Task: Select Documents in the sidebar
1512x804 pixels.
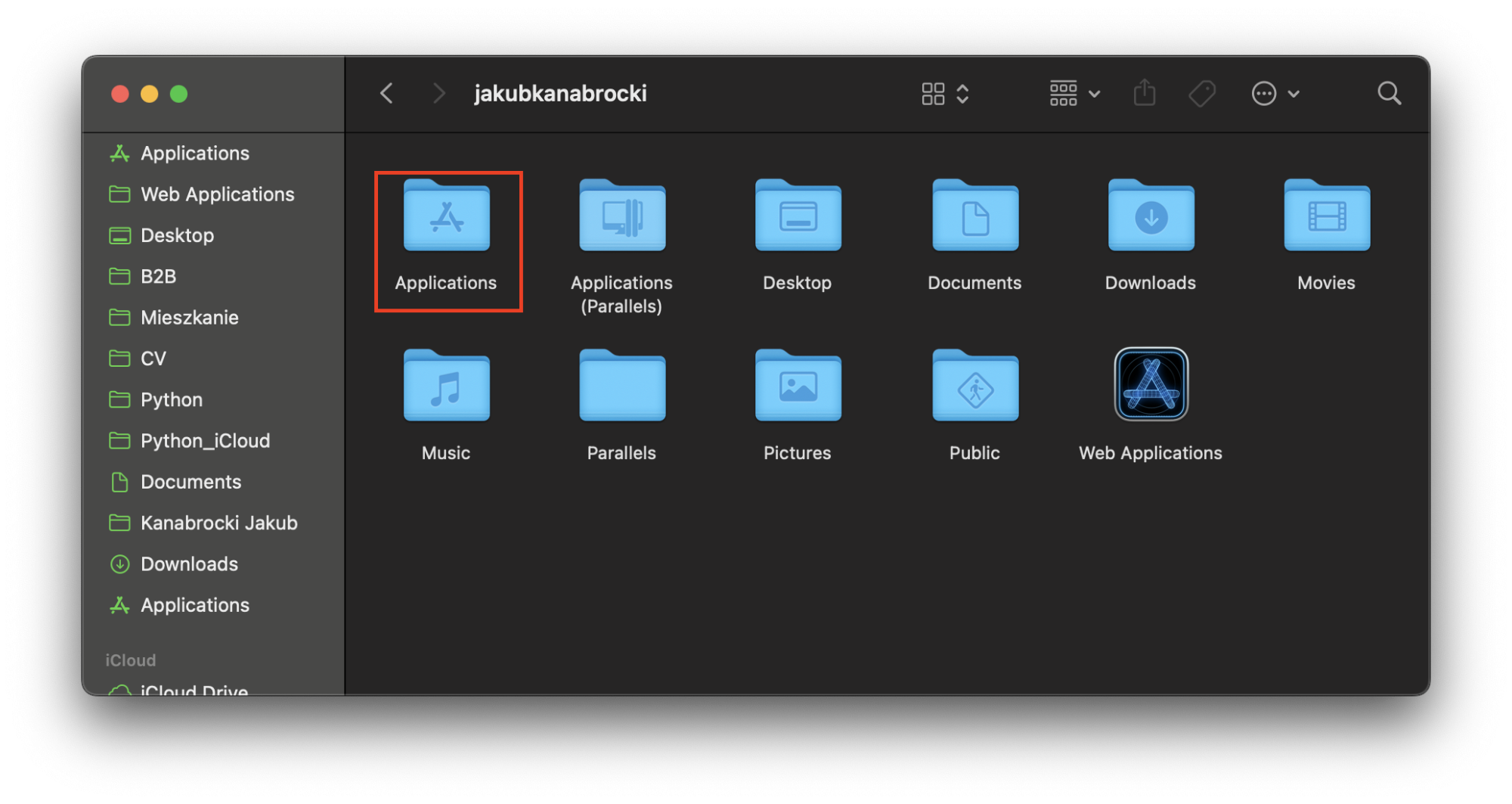Action: pyautogui.click(x=175, y=482)
